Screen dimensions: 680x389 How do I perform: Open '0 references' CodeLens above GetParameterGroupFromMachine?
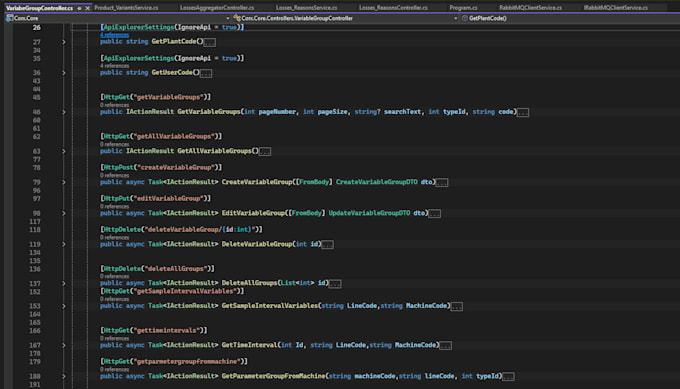[x=114, y=369]
